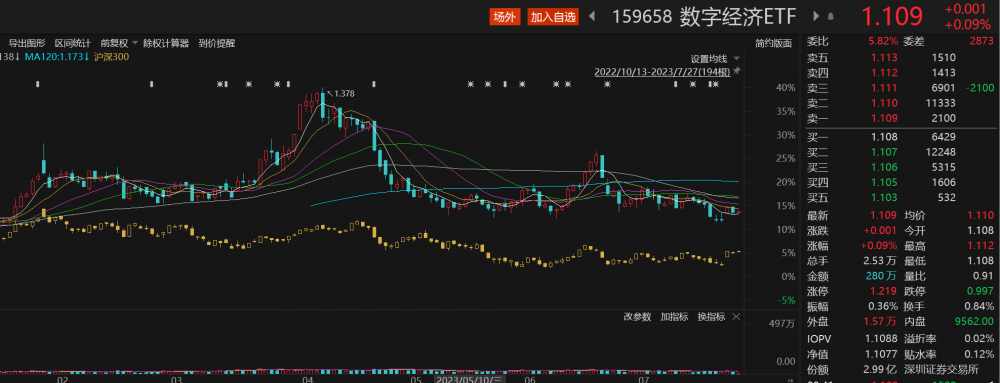Viewport: 1000px width, 383px height.
Task: Open the 区间统计 range statistics menu item
Action: click(73, 43)
